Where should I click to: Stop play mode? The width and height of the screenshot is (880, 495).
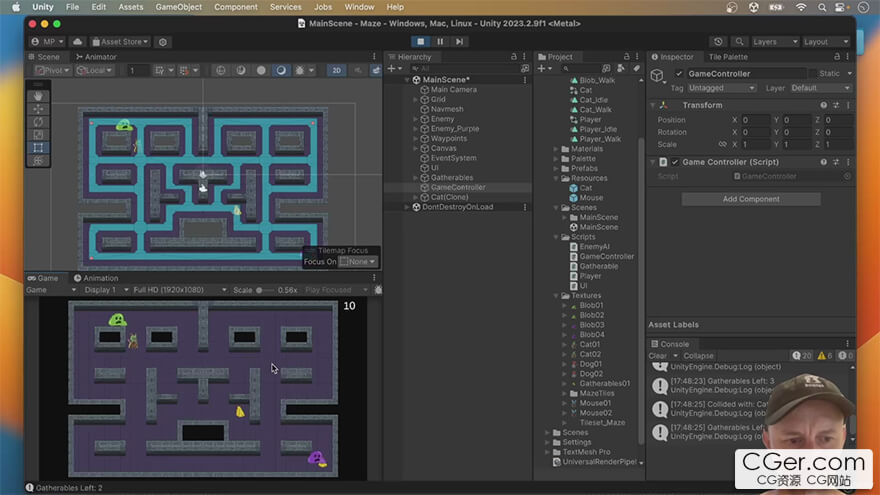pyautogui.click(x=420, y=42)
